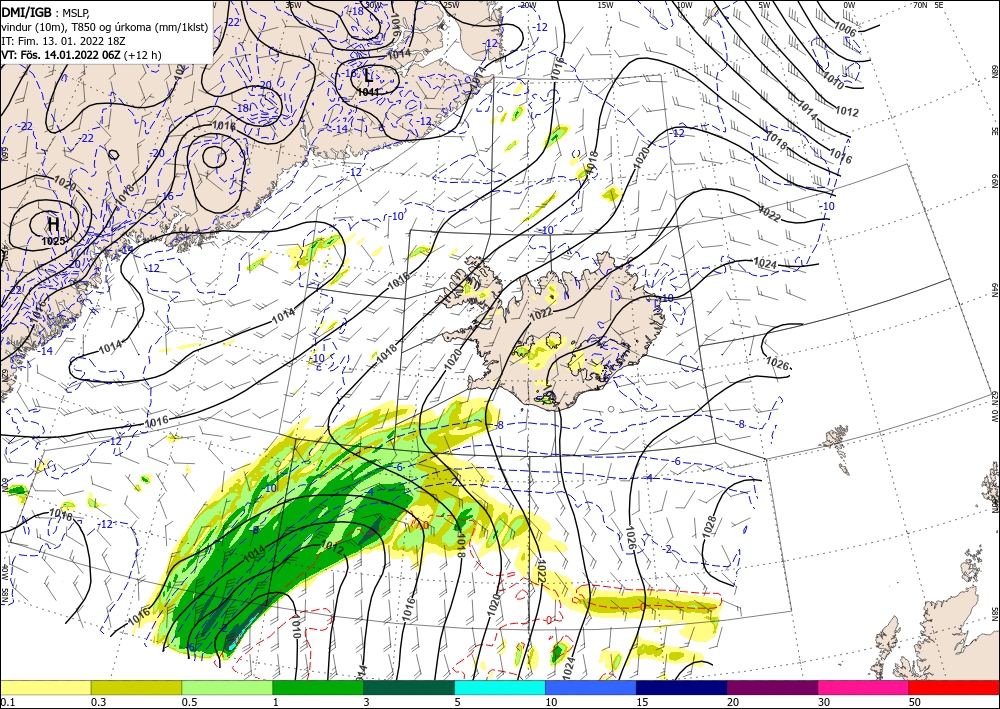Click the '25W' longitude label
The image size is (1000, 709).
(450, 5)
